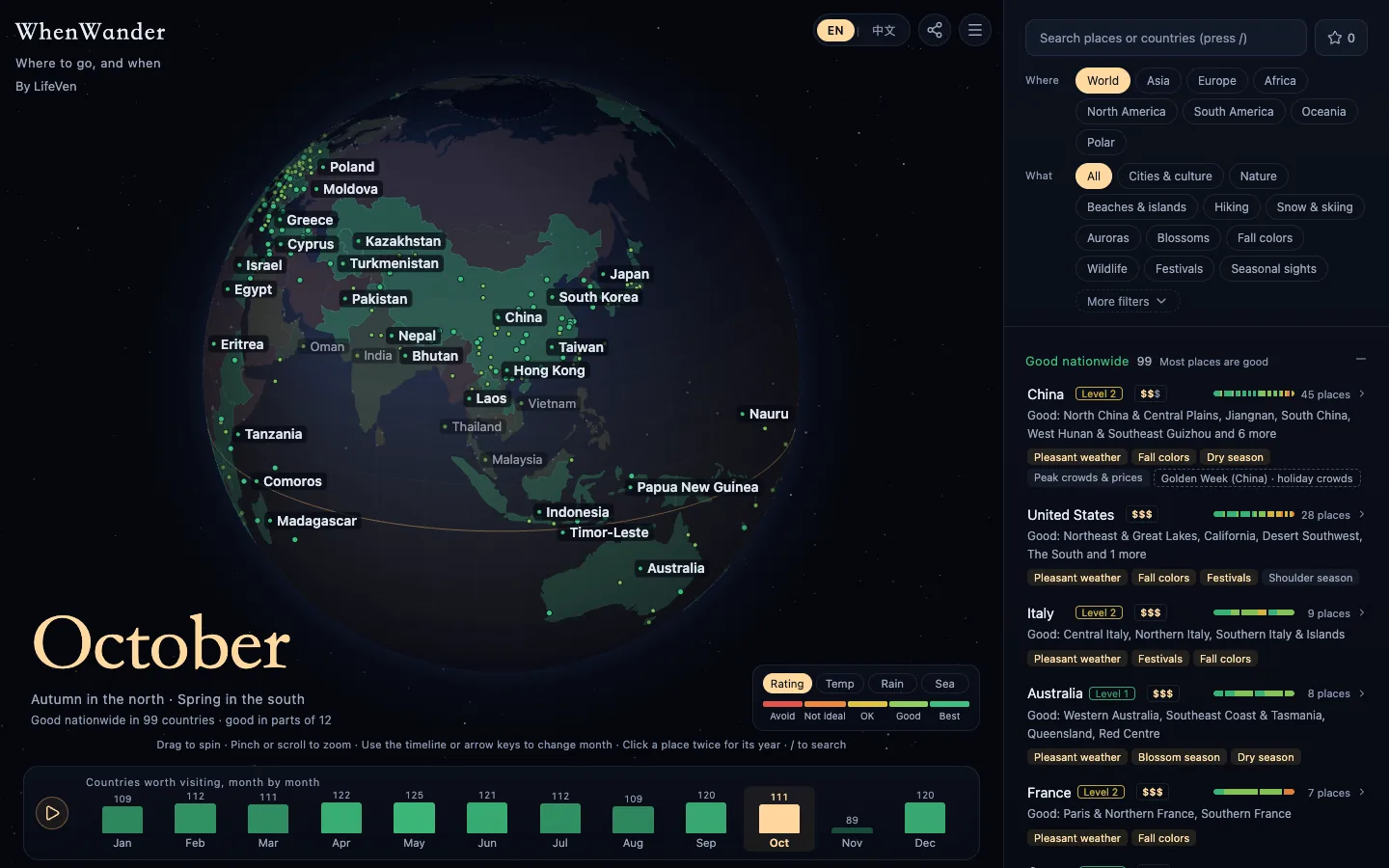Expand United States 28 places chevron
The height and width of the screenshot is (868, 1389).
pyautogui.click(x=1362, y=514)
